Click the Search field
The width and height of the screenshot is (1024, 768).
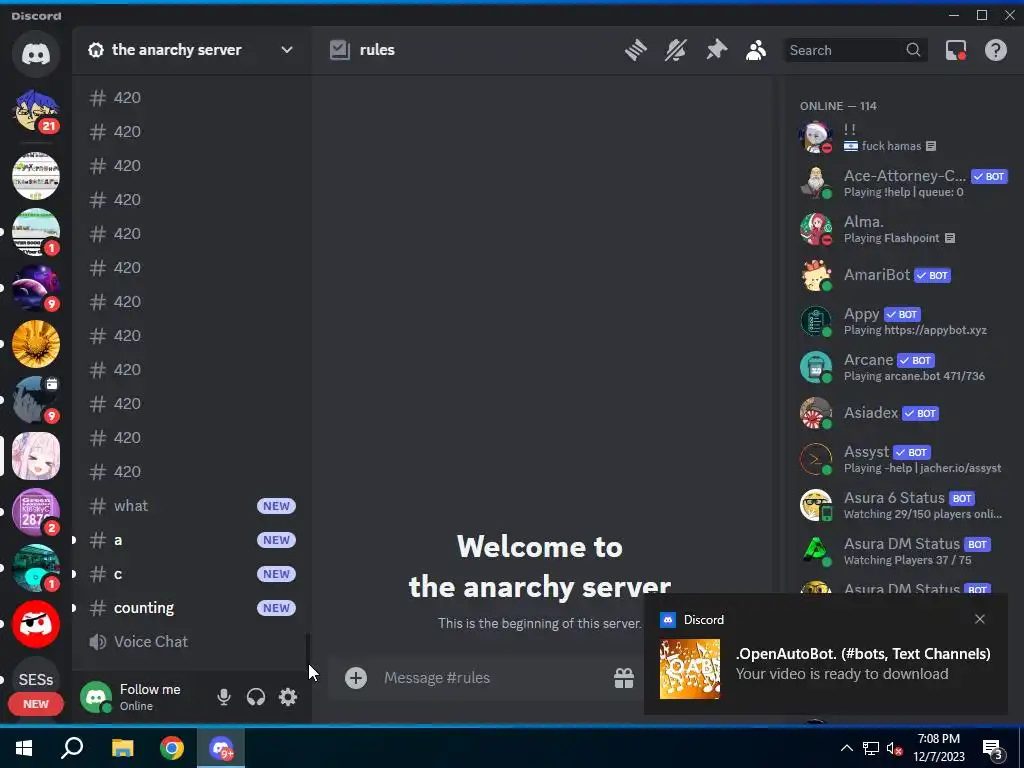click(x=854, y=50)
